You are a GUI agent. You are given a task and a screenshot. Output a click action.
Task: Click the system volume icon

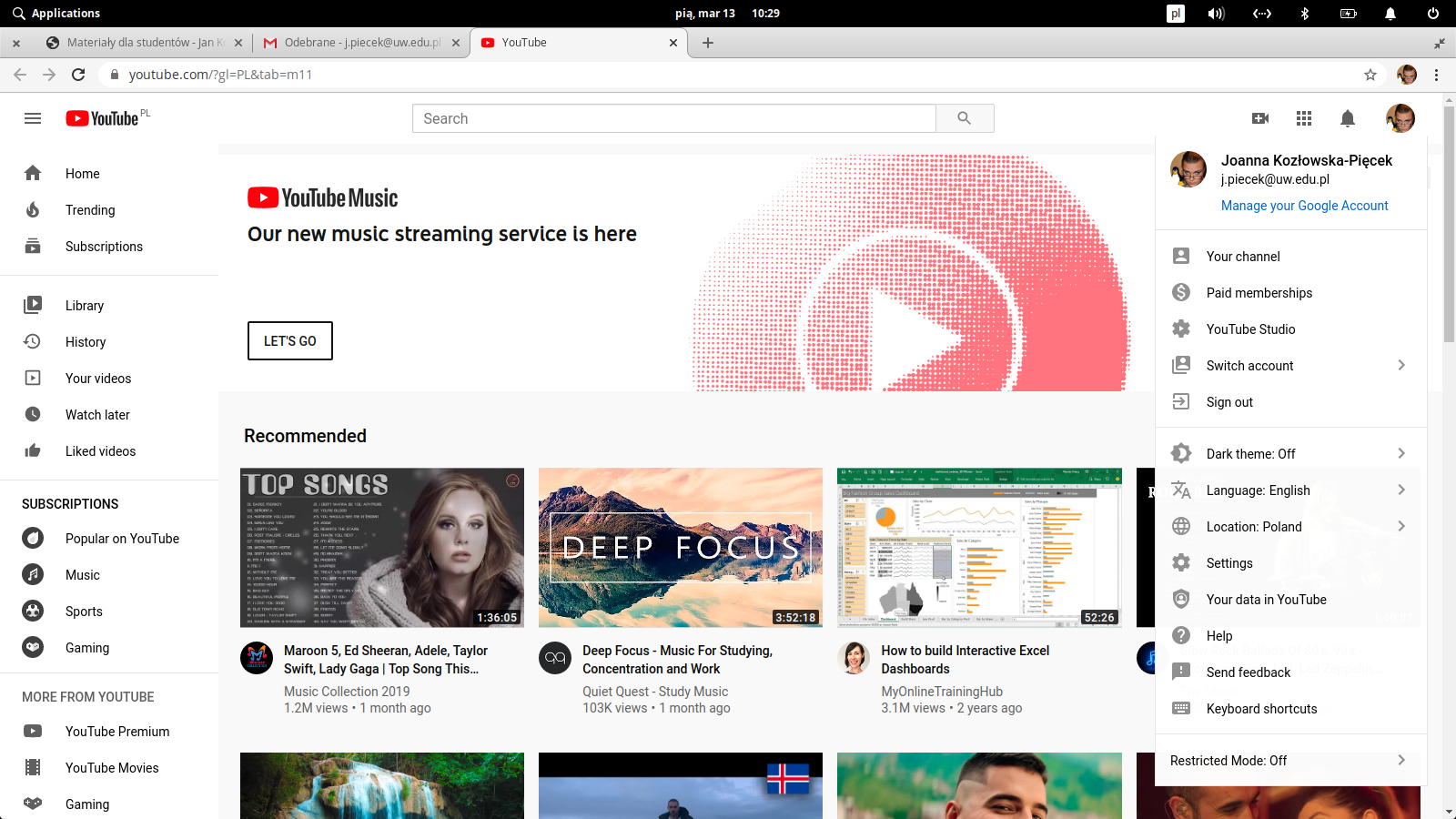(1216, 13)
